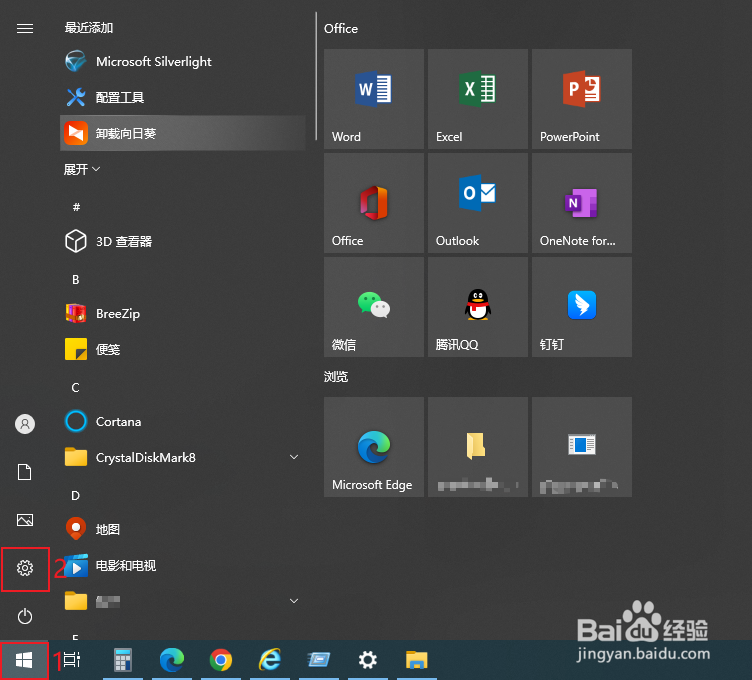Expand the Start menu hamburger button
This screenshot has width=752, height=680.
coord(25,29)
